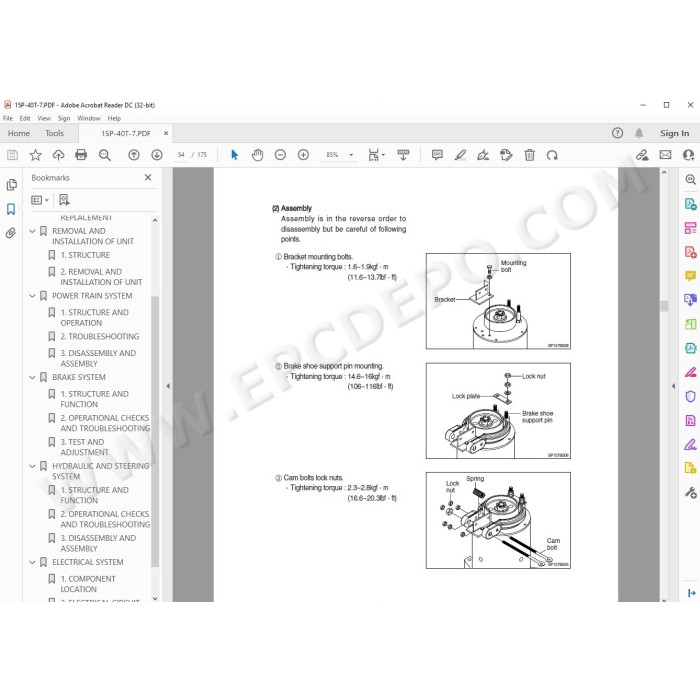Open the notifications bell

click(x=639, y=133)
